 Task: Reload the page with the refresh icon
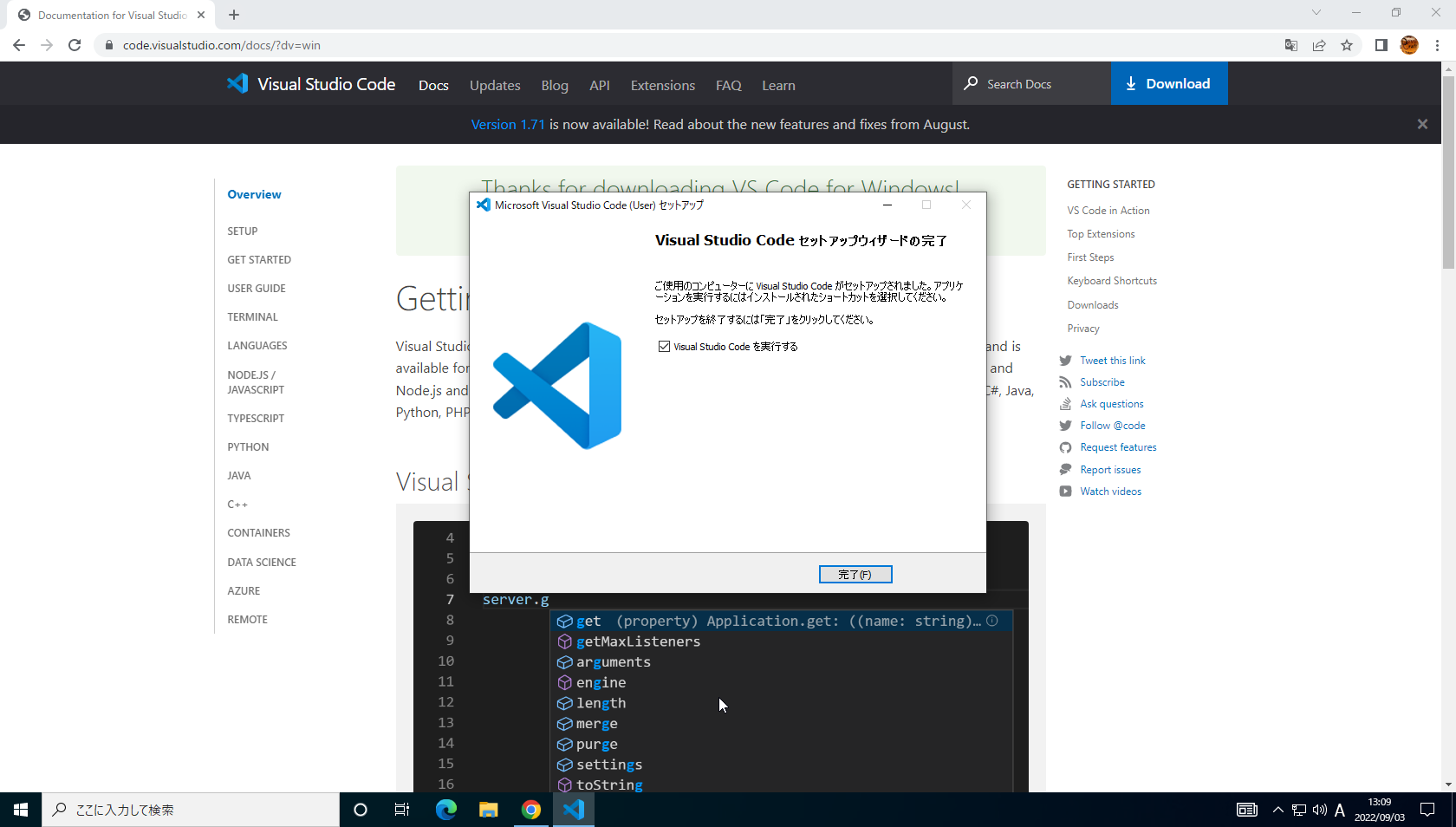point(75,45)
